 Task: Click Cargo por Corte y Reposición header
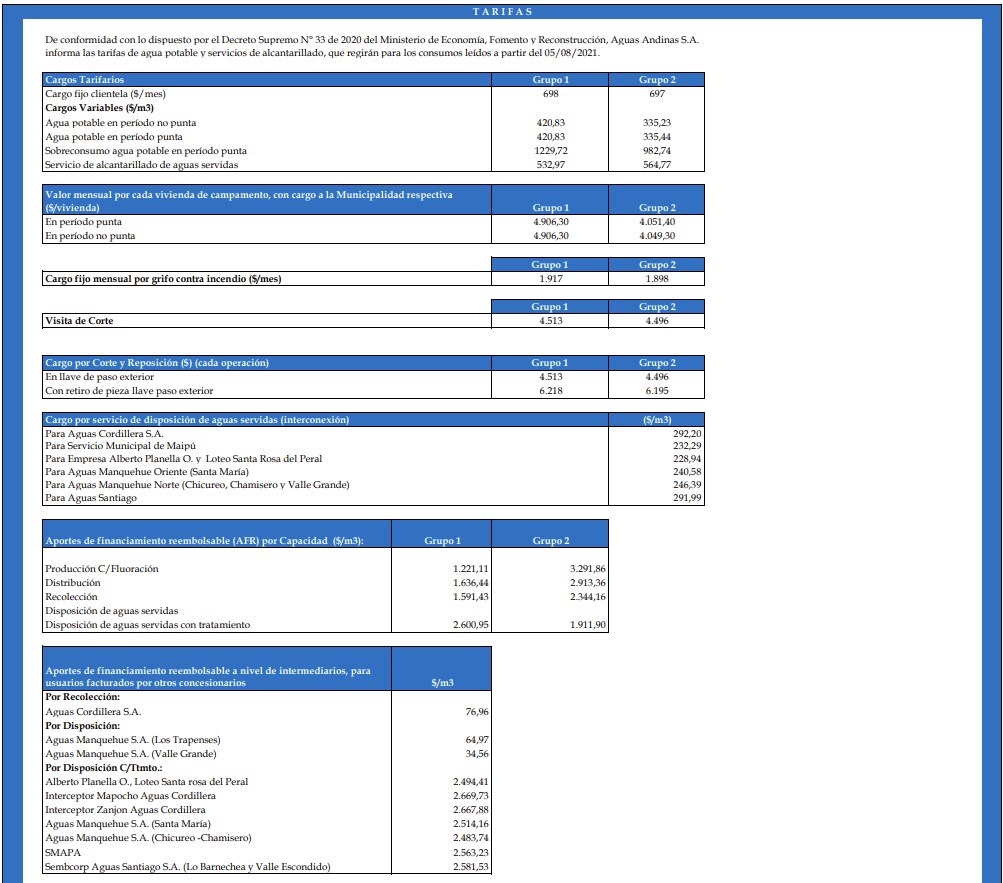point(157,363)
